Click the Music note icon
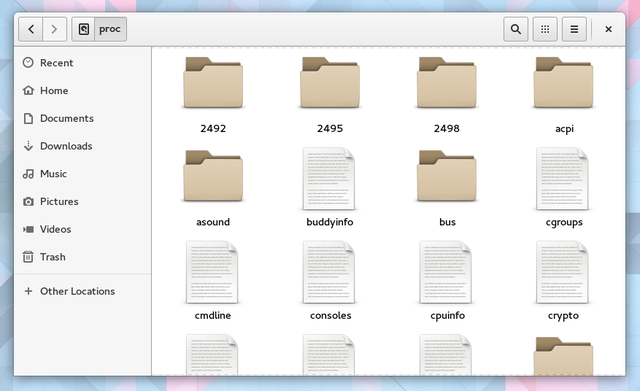 point(28,174)
